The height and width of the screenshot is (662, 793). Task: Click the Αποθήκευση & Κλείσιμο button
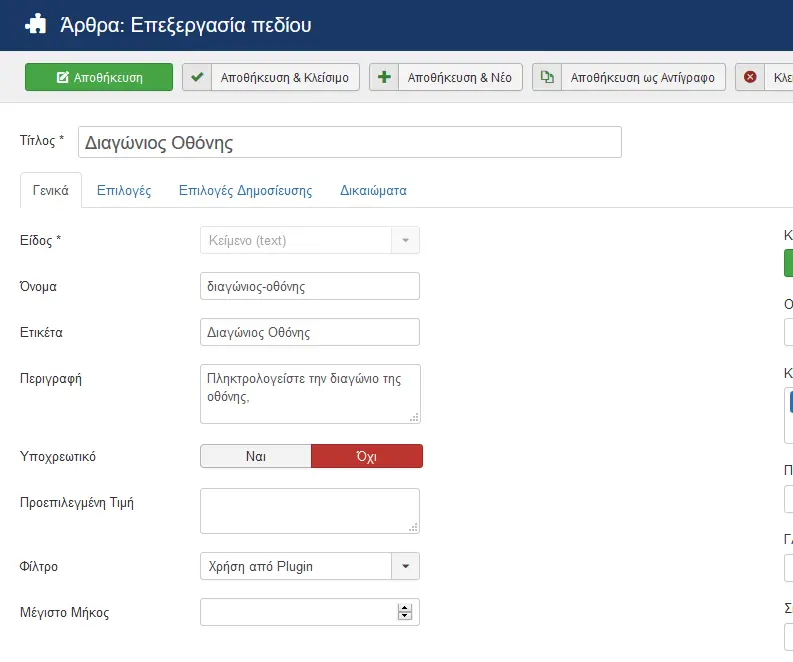pyautogui.click(x=271, y=77)
